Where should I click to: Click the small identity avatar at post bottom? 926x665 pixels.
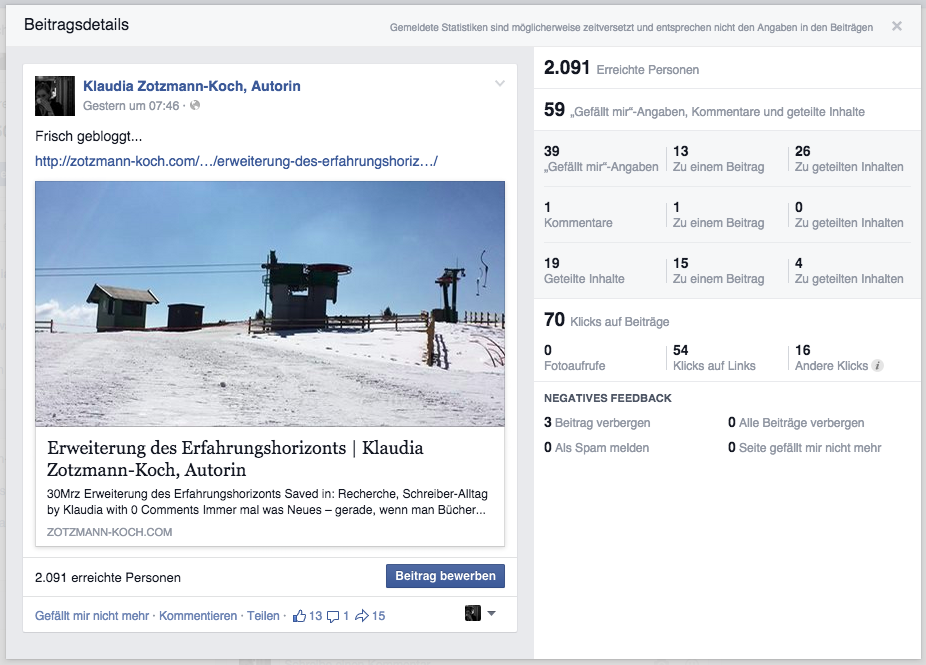coord(473,613)
